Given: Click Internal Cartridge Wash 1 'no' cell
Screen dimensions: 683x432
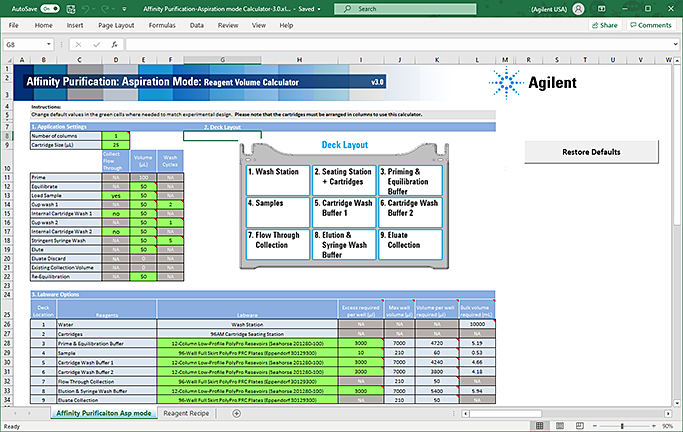Looking at the screenshot, I should (115, 214).
